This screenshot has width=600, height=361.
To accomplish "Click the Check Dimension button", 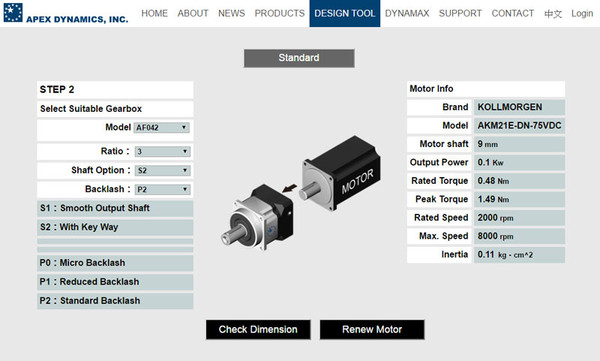I will [x=258, y=330].
